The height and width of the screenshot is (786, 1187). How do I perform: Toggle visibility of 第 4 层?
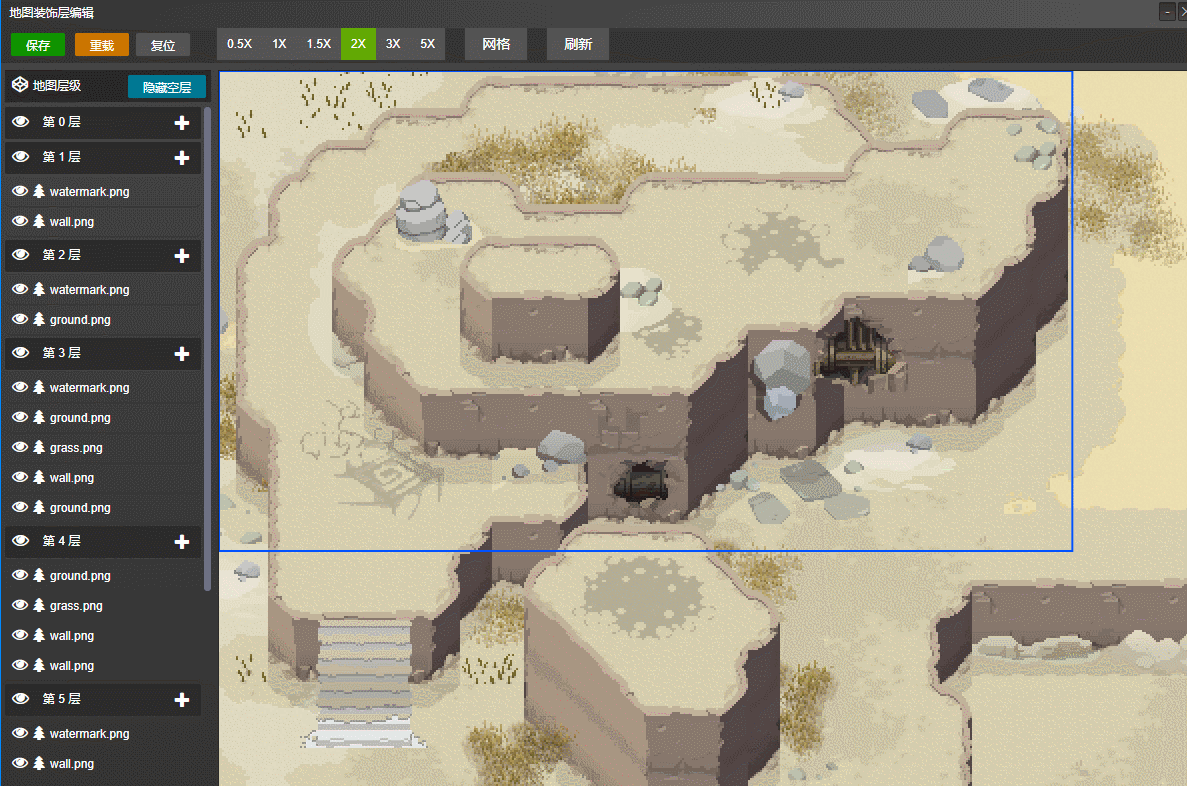(20, 541)
